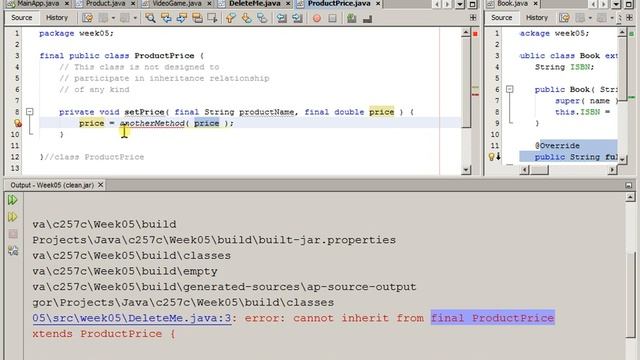
Task: Open the Back navigation dropdown arrow
Action: pos(113,18)
